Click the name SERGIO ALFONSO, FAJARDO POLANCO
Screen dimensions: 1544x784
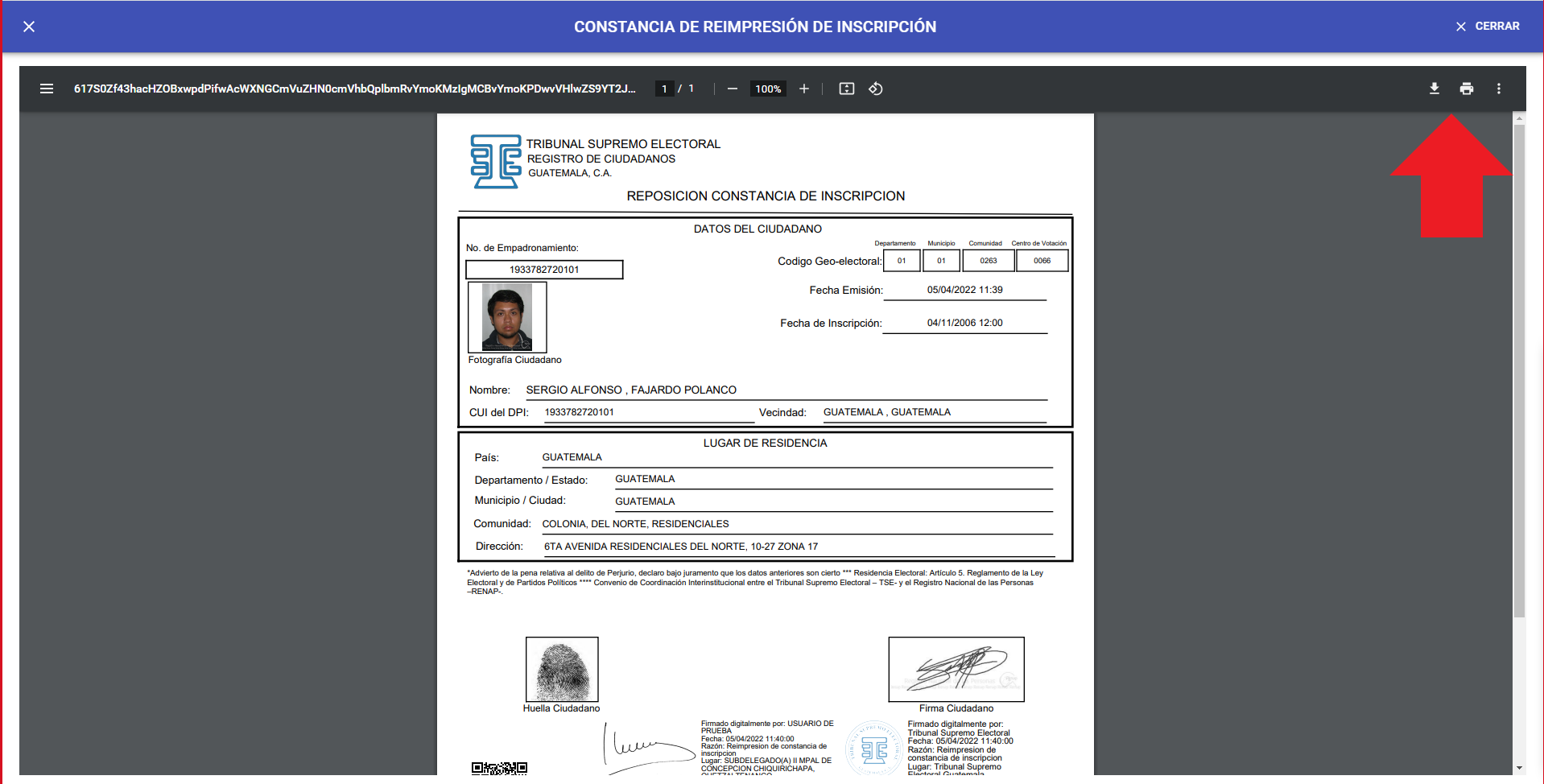(631, 390)
